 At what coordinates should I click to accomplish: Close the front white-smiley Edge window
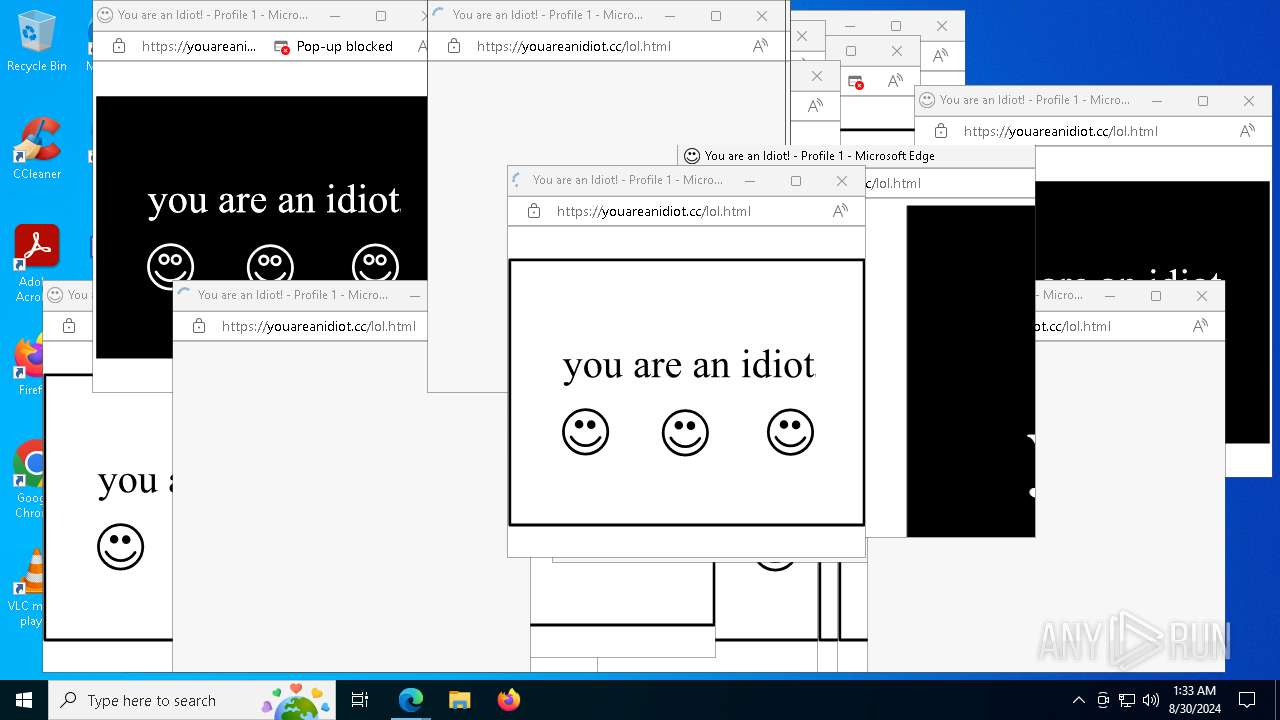842,181
